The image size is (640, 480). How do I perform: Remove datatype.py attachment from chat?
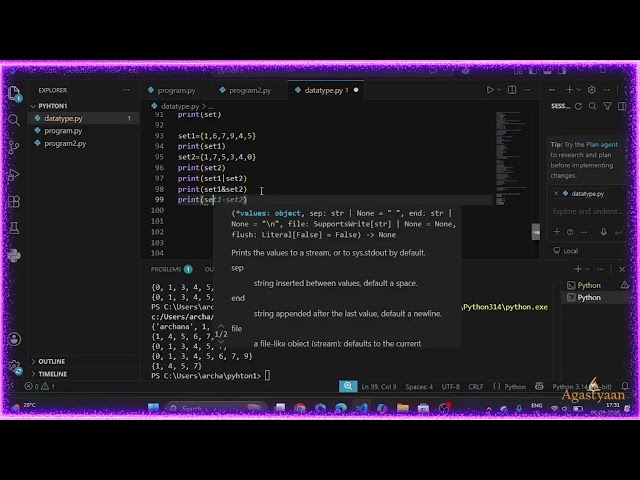click(x=556, y=193)
